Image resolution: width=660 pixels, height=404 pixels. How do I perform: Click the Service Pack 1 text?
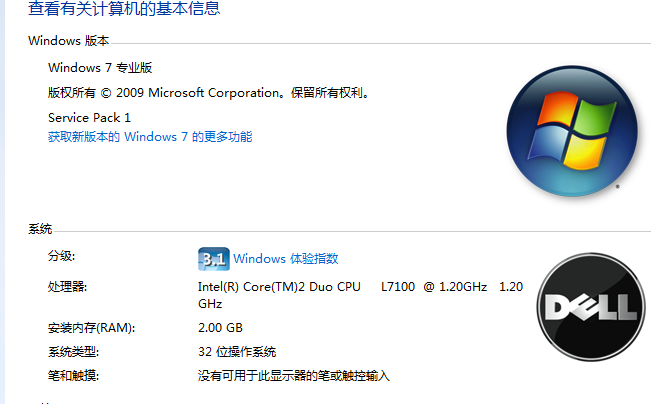click(x=89, y=117)
